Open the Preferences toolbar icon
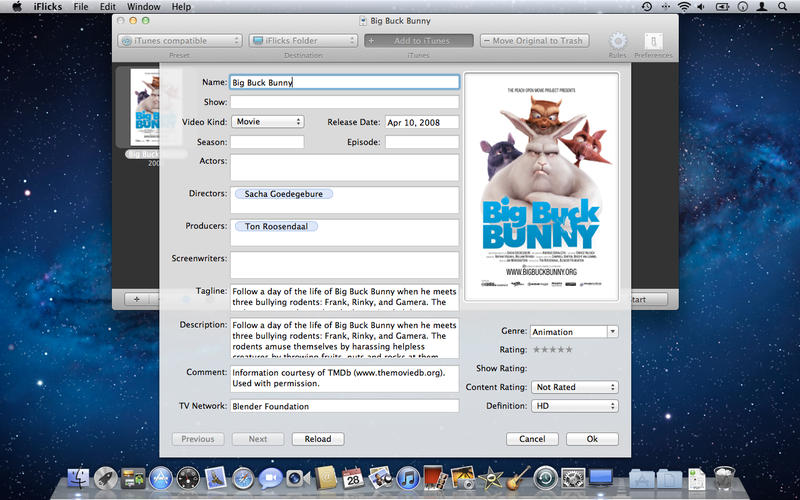The height and width of the screenshot is (500, 800). (x=653, y=41)
